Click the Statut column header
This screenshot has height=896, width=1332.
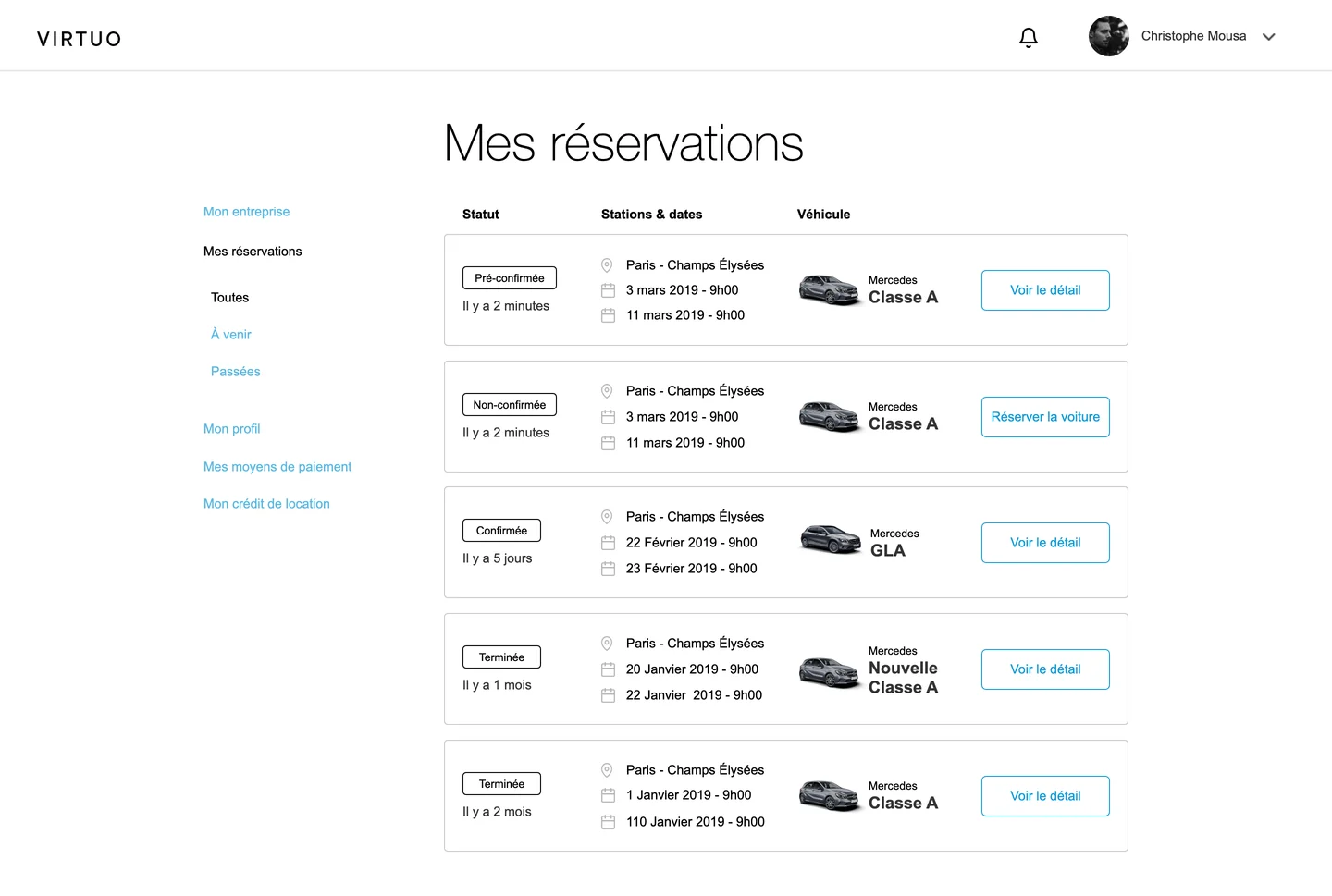coord(481,215)
